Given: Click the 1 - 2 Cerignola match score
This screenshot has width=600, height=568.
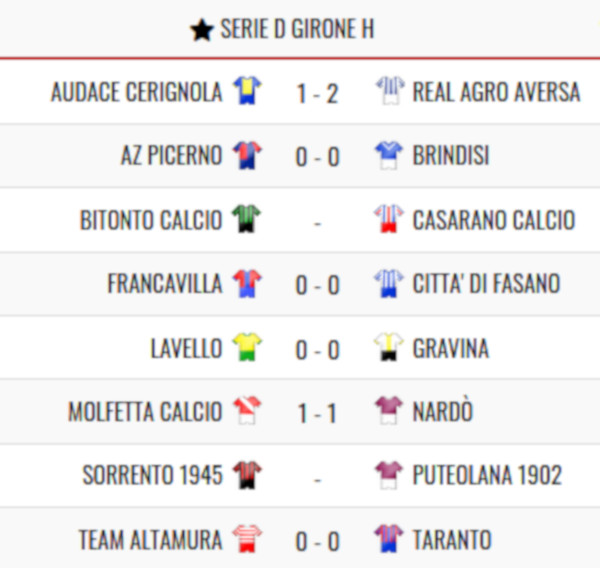Looking at the screenshot, I should tap(317, 93).
